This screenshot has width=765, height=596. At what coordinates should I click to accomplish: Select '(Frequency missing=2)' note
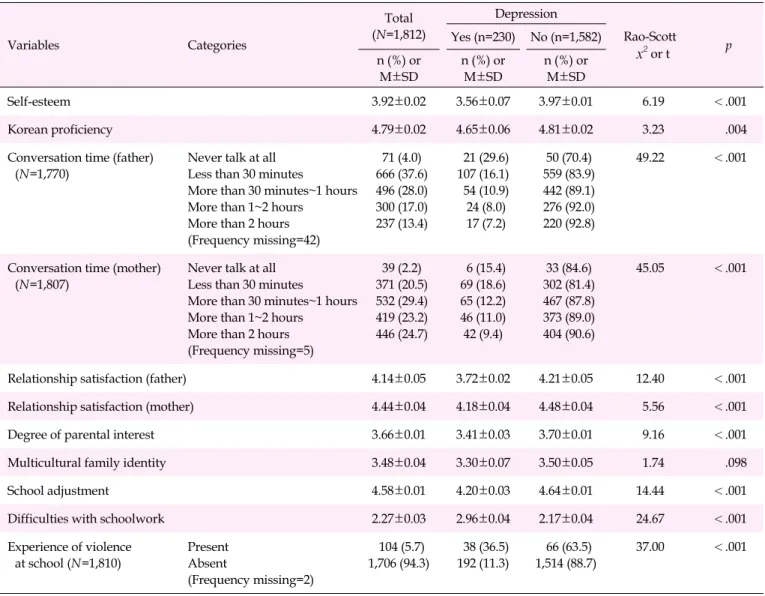[251, 580]
